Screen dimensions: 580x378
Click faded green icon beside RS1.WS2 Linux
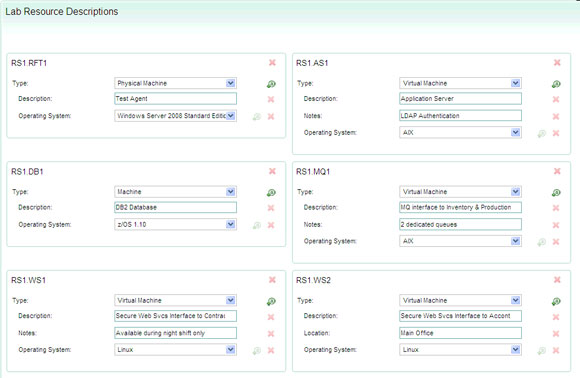(542, 350)
